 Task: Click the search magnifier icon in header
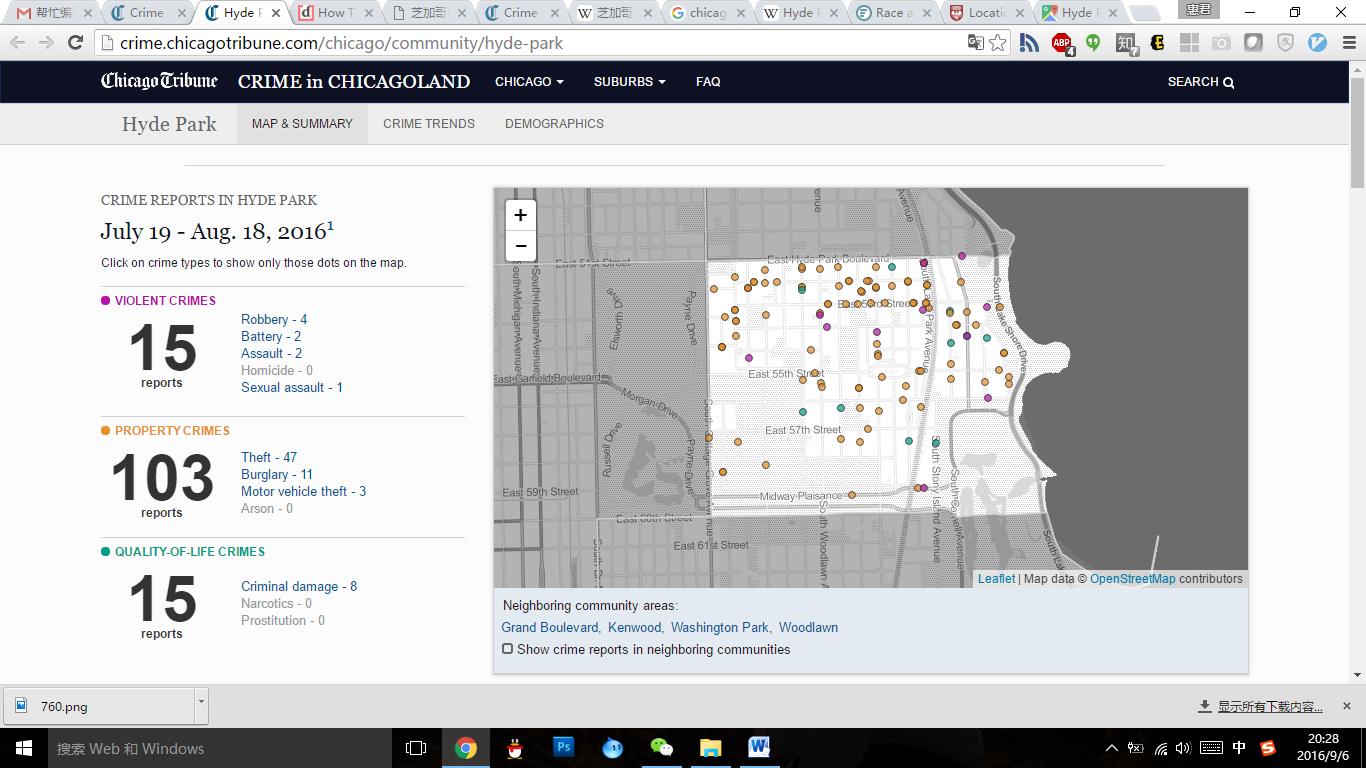pyautogui.click(x=1229, y=83)
